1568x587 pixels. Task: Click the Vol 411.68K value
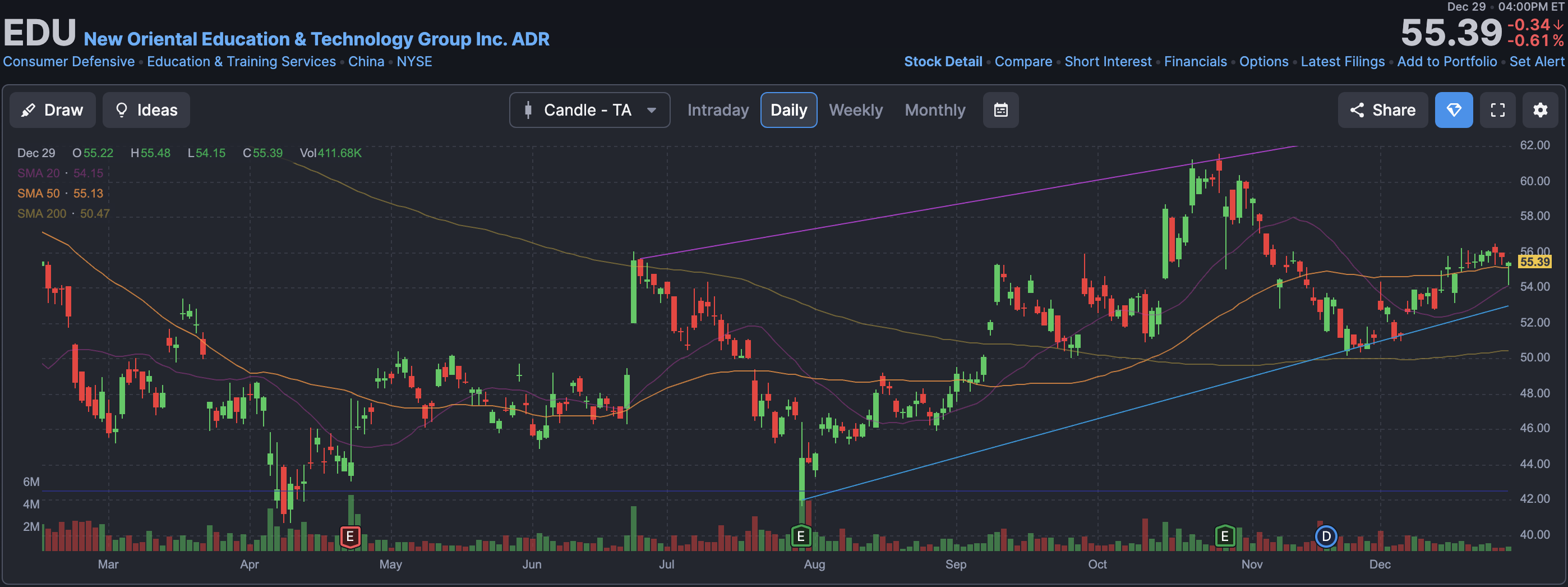pyautogui.click(x=330, y=153)
